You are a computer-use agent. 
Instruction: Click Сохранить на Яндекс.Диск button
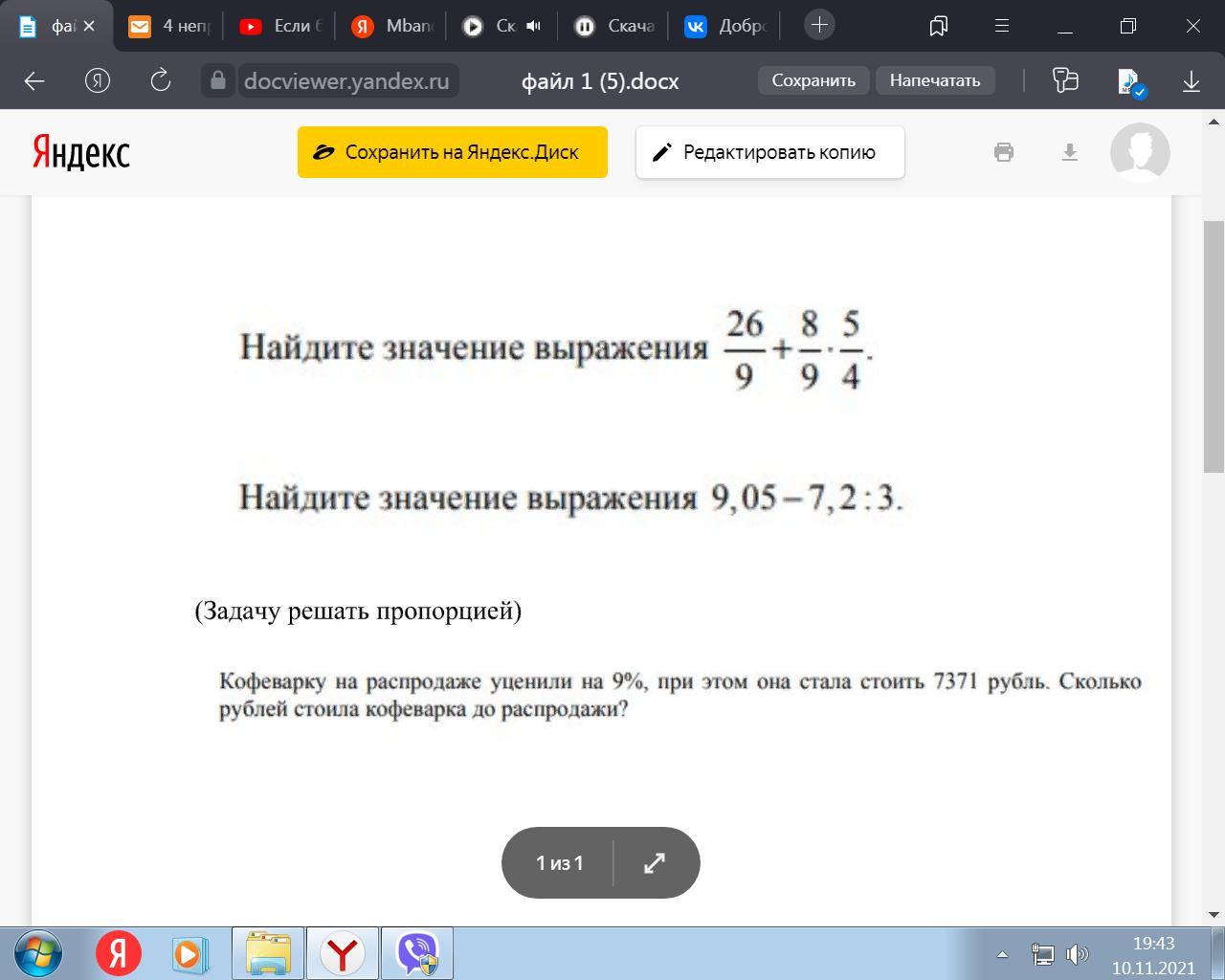pyautogui.click(x=453, y=152)
